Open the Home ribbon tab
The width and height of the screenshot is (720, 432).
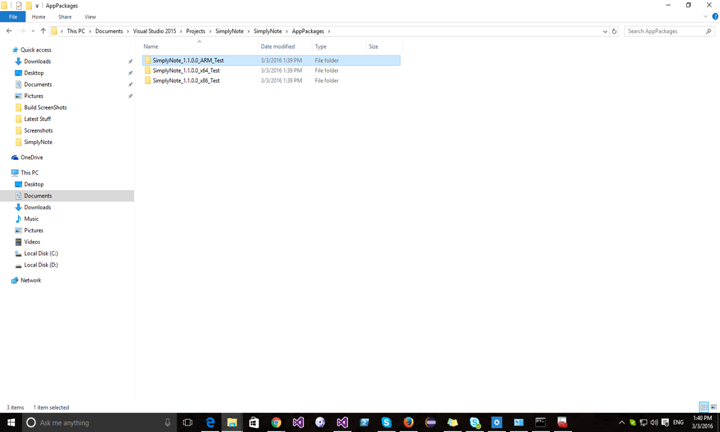pos(39,17)
